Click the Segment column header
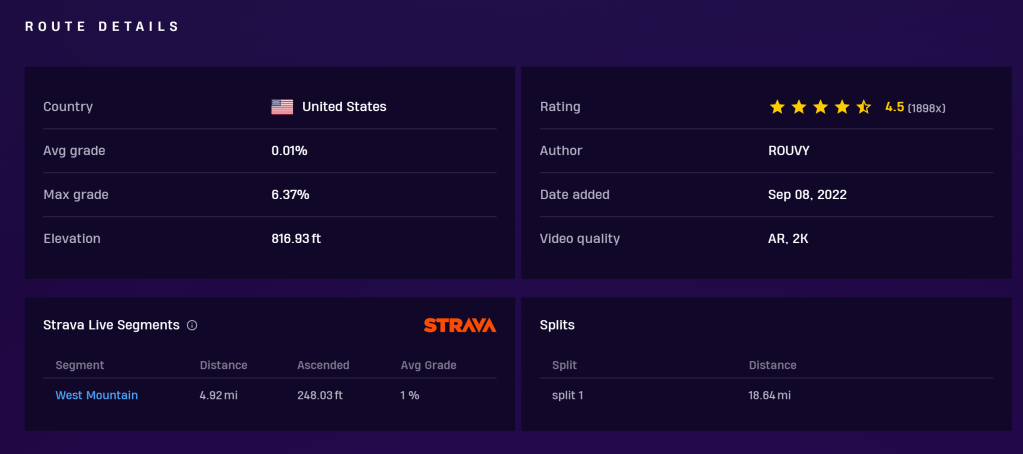This screenshot has height=454, width=1023. (x=80, y=365)
